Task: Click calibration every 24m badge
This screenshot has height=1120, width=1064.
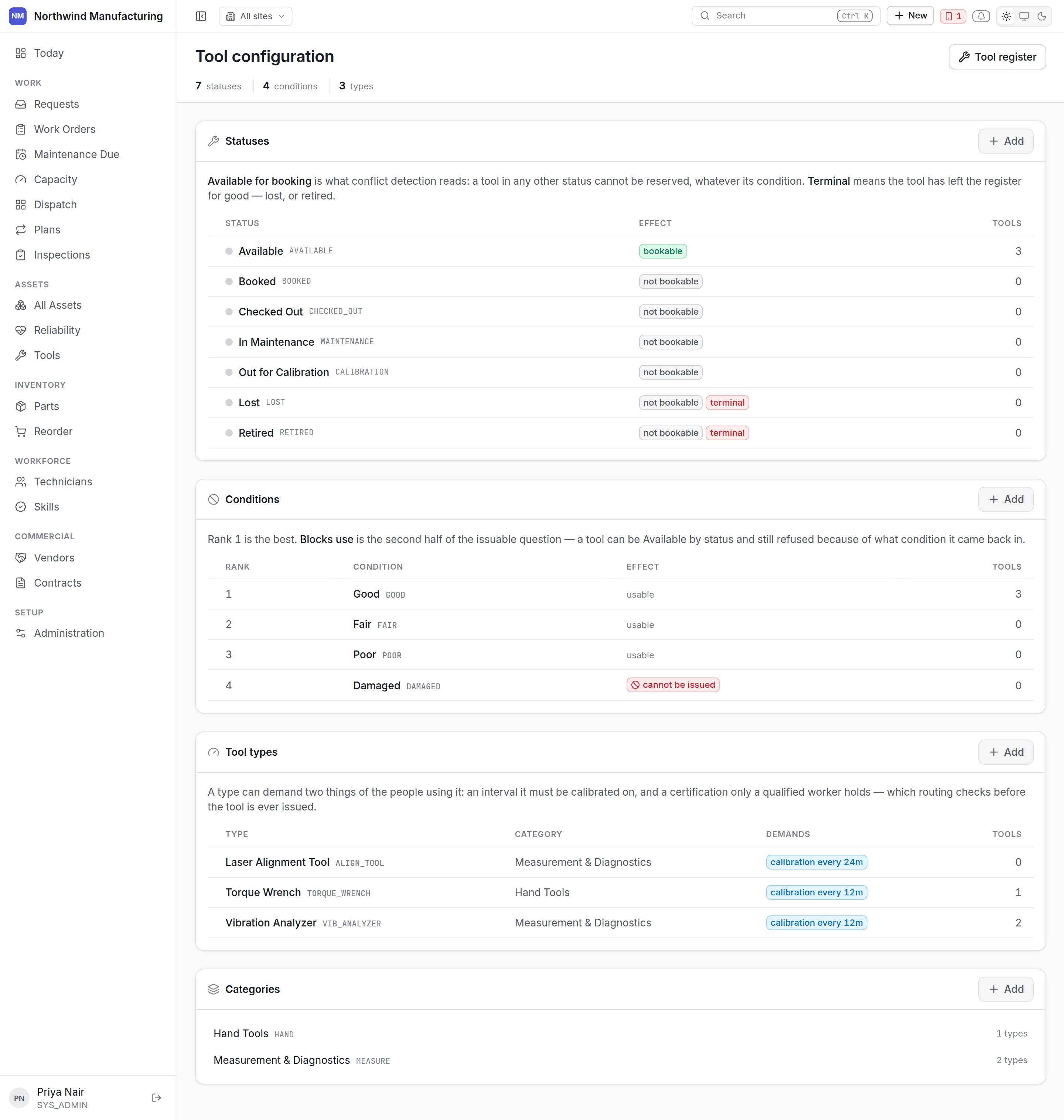Action: 816,862
